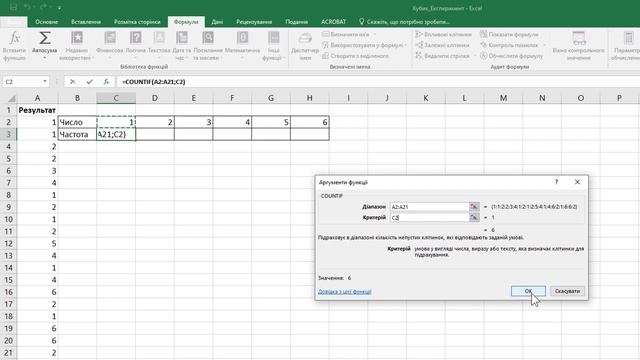
Task: Open the Рецензування (Review) tab
Action: [x=254, y=22]
